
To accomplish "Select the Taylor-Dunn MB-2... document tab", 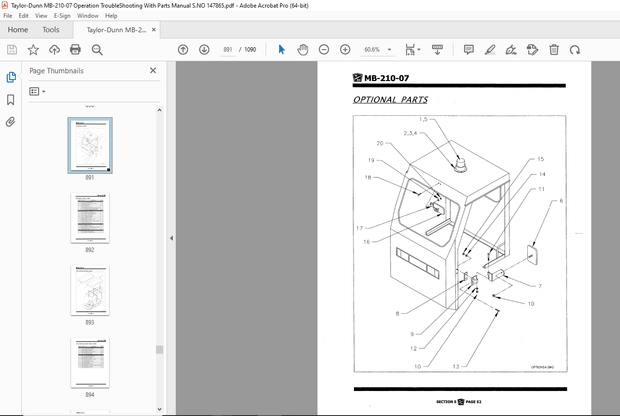I will (x=116, y=30).
